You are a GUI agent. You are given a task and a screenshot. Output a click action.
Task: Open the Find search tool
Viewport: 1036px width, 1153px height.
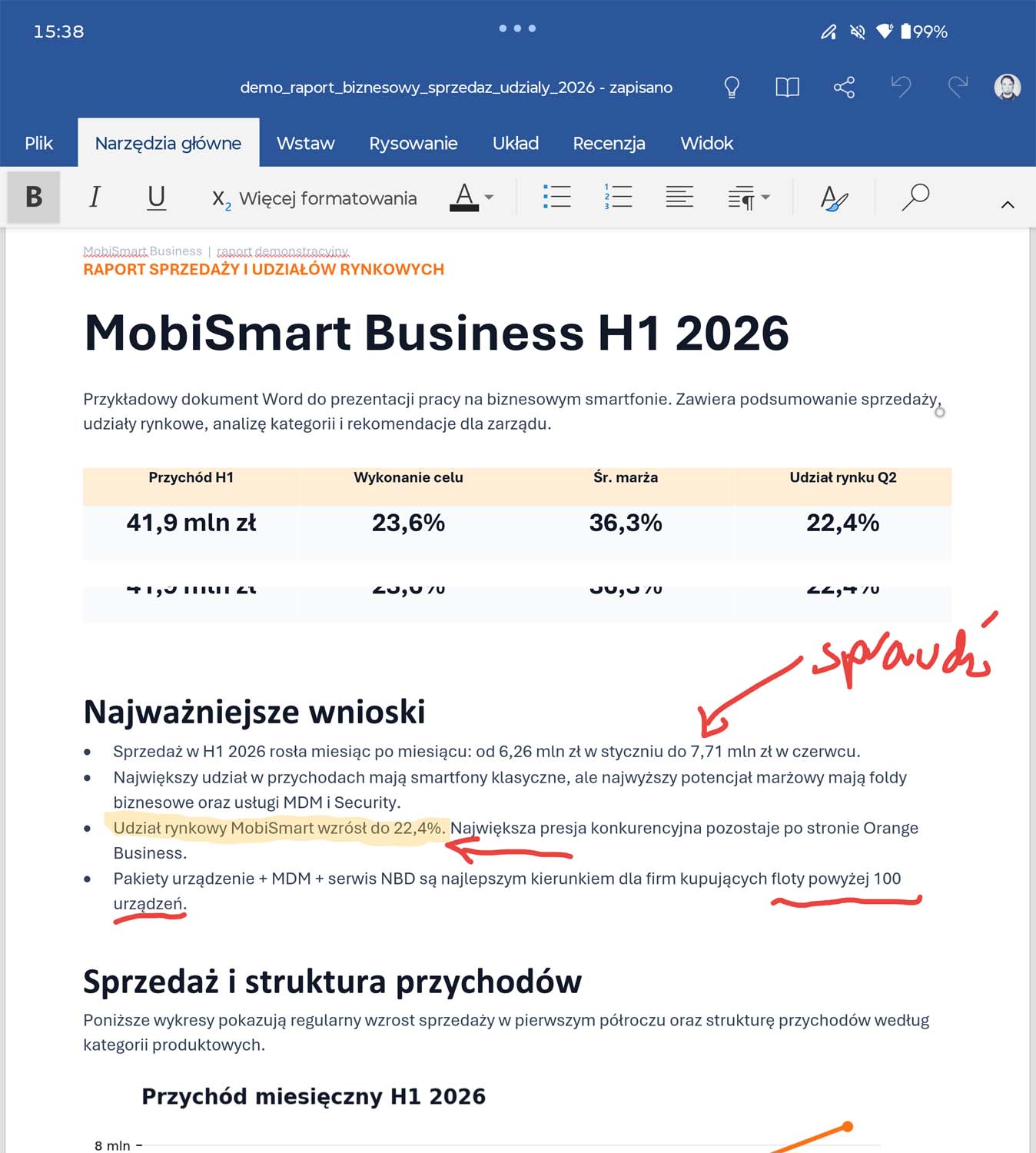pos(915,198)
